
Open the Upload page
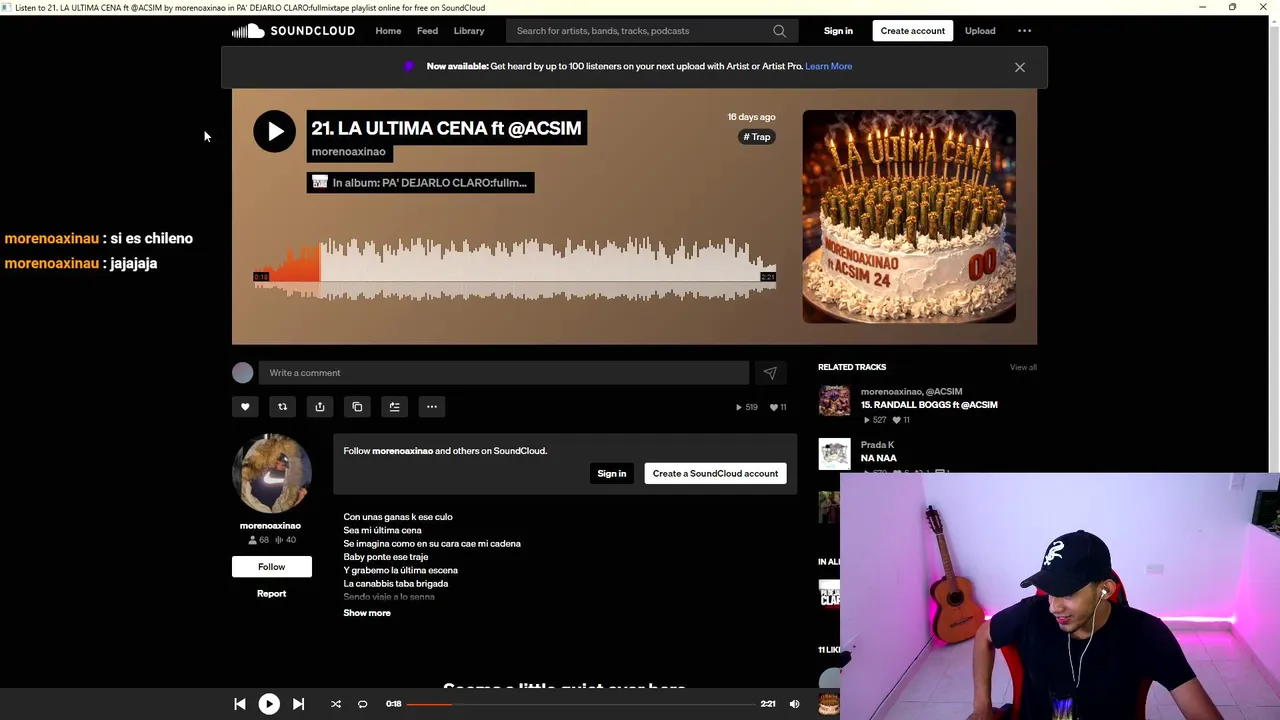tap(980, 31)
